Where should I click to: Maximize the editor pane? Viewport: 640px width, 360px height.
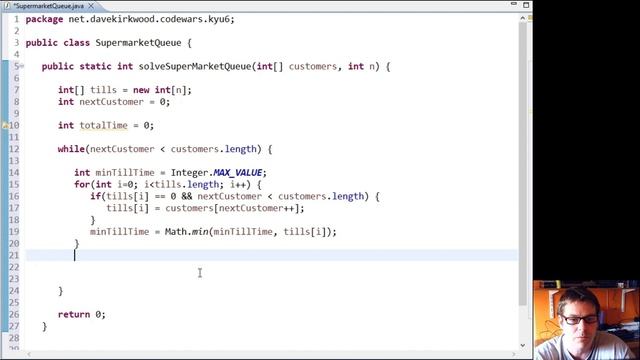[526, 5]
